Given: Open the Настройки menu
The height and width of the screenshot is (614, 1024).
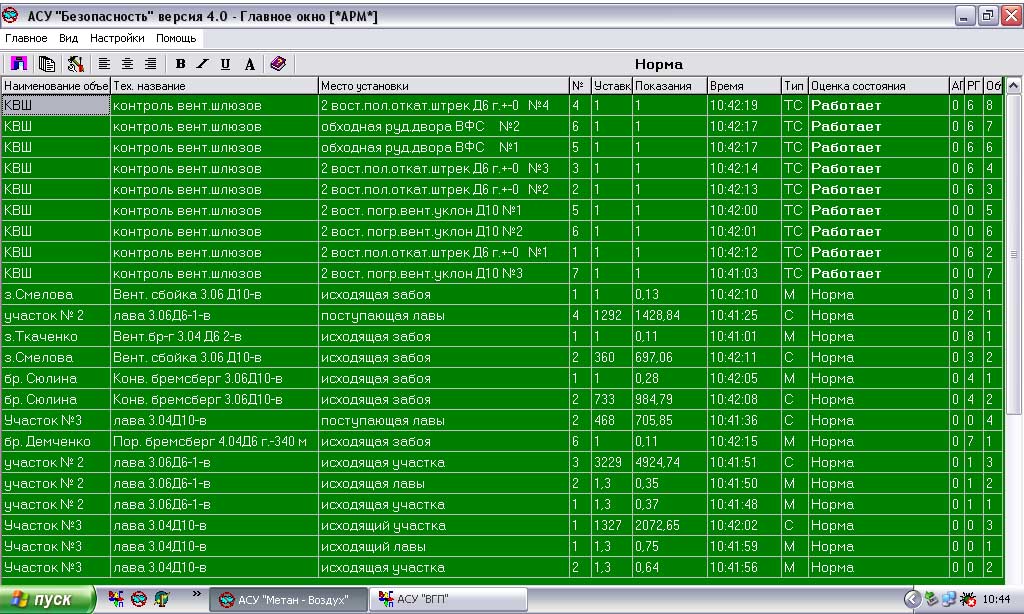Looking at the screenshot, I should click(x=117, y=38).
